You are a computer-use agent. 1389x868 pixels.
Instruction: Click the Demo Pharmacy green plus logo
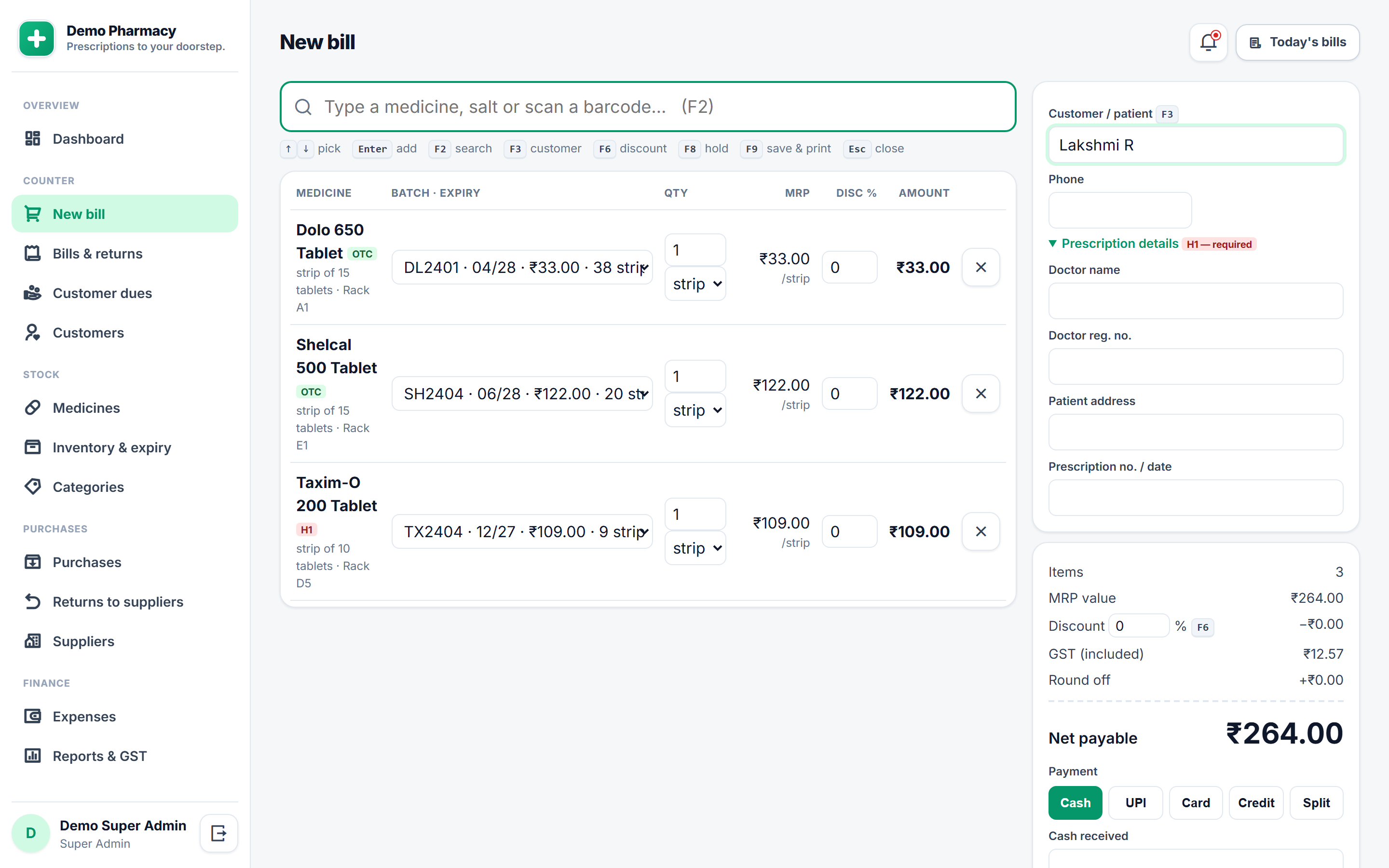coord(37,39)
